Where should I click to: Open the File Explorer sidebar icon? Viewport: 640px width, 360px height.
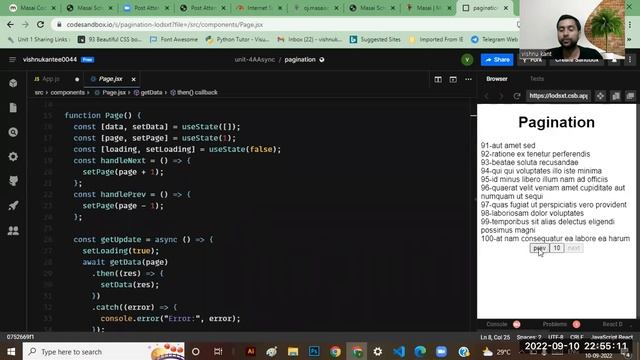13,108
